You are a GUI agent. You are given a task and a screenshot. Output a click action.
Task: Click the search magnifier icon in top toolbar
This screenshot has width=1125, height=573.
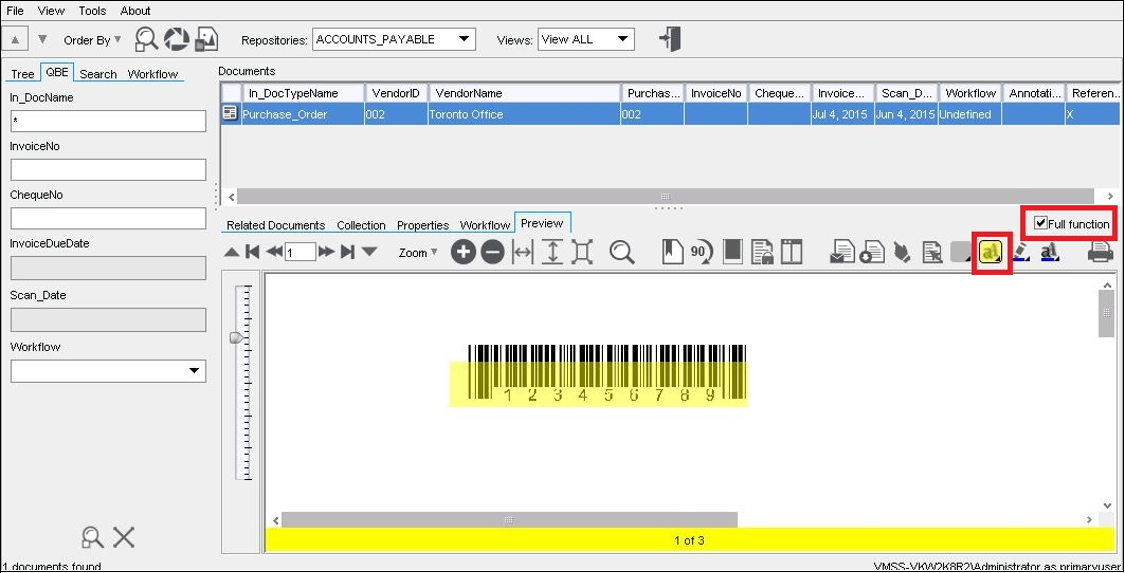[x=146, y=39]
